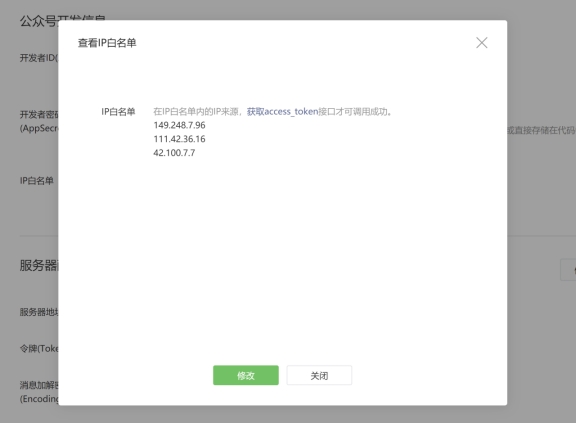Image resolution: width=576 pixels, height=424 pixels.
Task: Select the IP address 149.248.7.96
Action: [x=179, y=125]
